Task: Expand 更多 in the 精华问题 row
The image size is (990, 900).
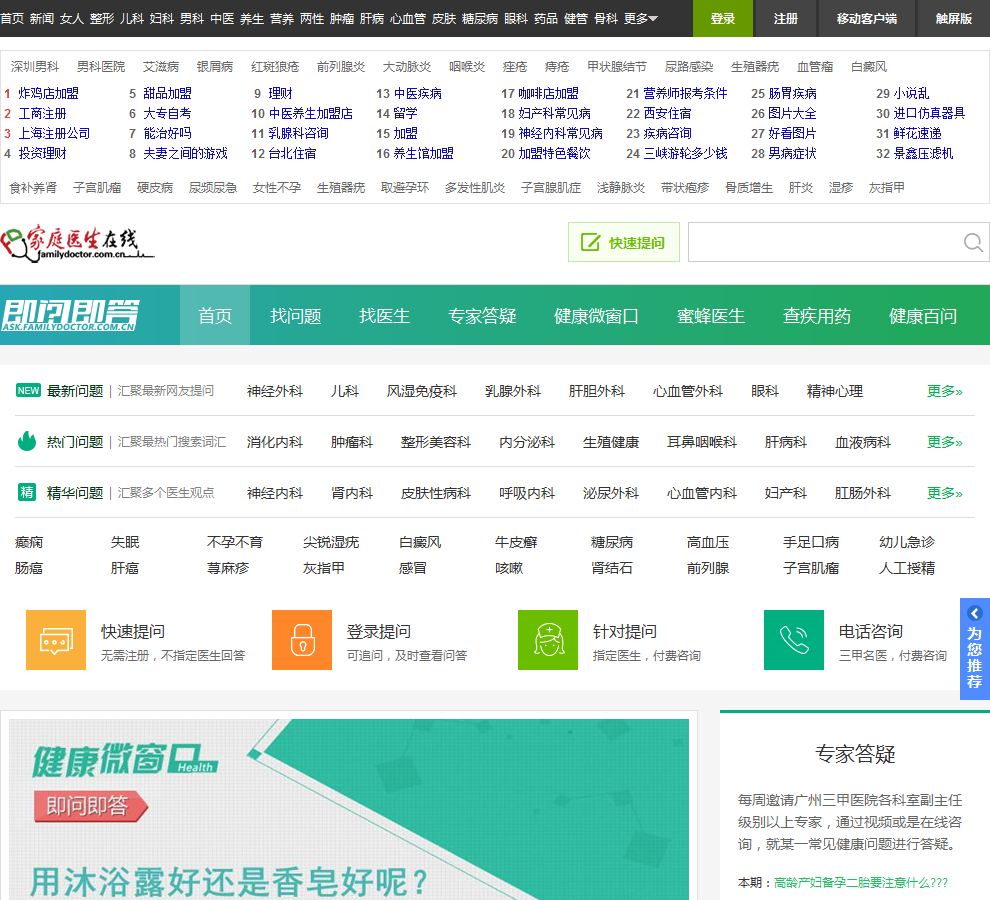Action: (x=944, y=493)
